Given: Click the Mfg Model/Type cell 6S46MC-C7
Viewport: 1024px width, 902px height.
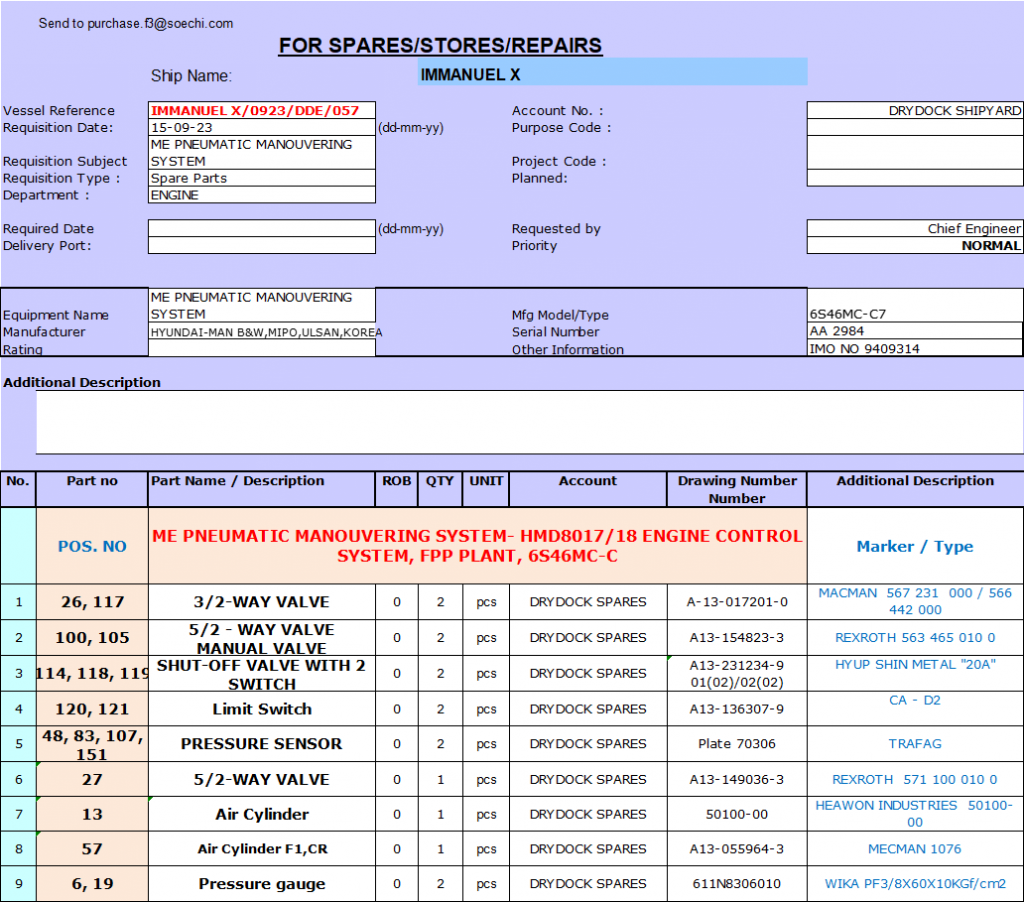Looking at the screenshot, I should pyautogui.click(x=914, y=314).
